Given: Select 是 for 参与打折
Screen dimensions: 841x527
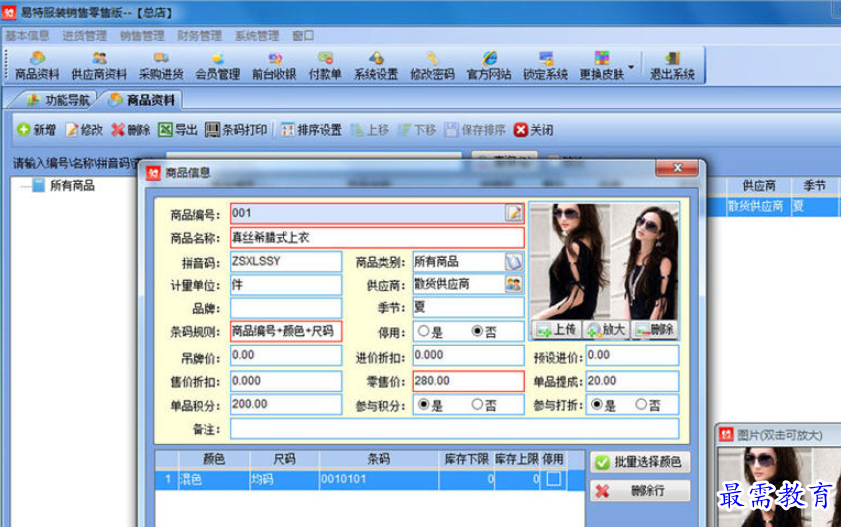Looking at the screenshot, I should tap(596, 405).
